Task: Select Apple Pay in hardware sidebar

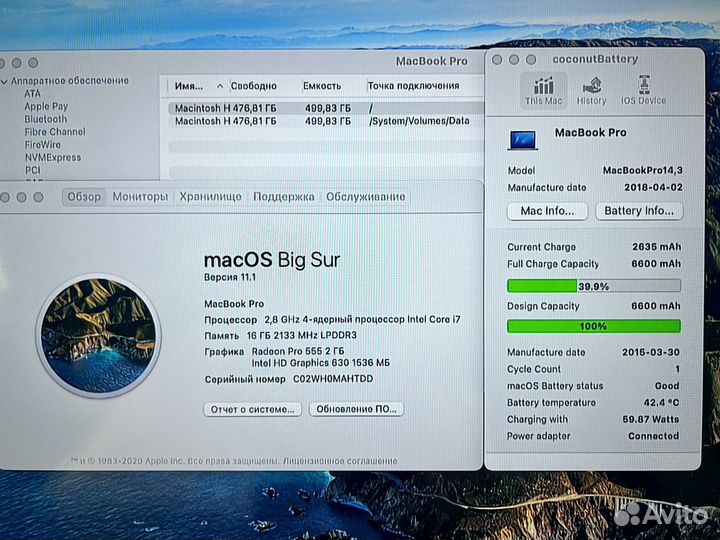Action: (46, 107)
